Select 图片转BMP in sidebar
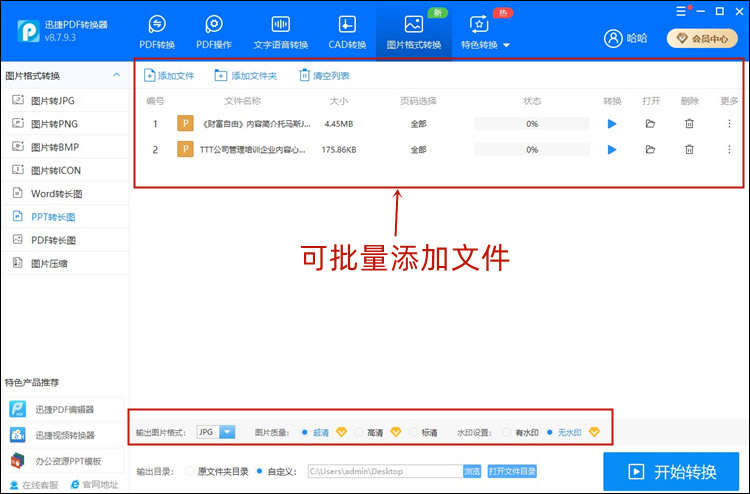This screenshot has width=750, height=494. (x=65, y=147)
